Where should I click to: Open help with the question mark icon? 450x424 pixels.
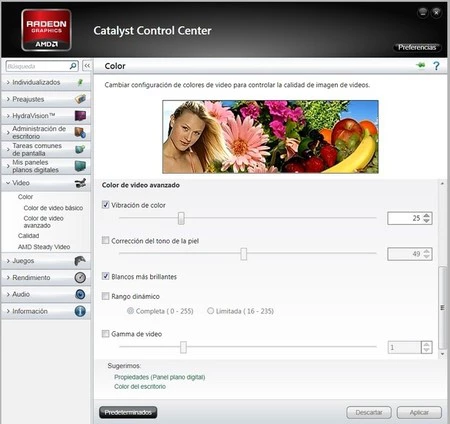coord(436,66)
